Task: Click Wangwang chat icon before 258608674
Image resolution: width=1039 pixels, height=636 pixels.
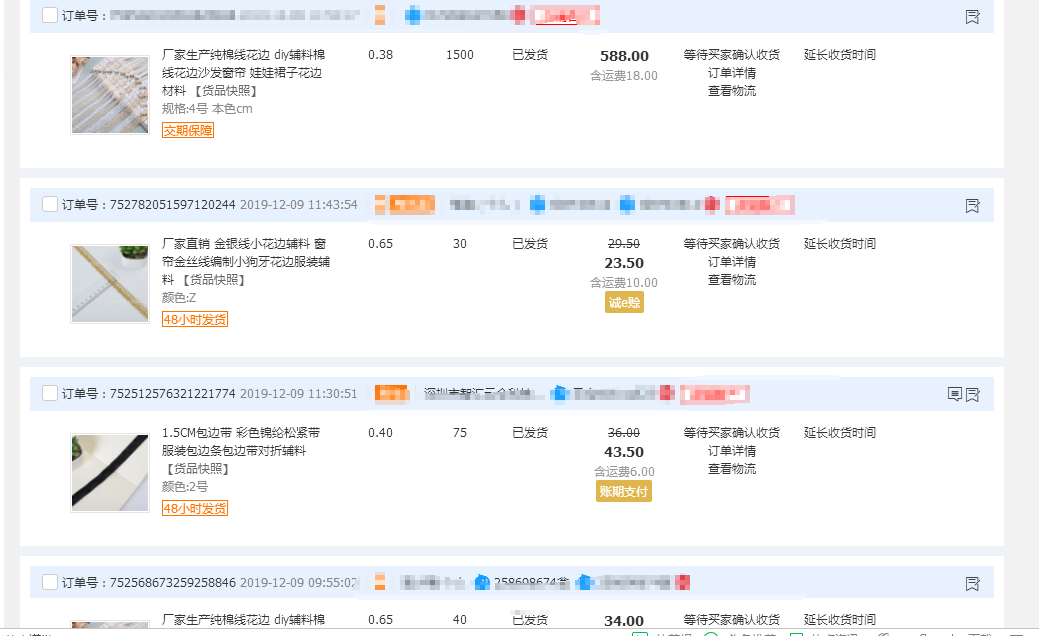Action: [482, 582]
